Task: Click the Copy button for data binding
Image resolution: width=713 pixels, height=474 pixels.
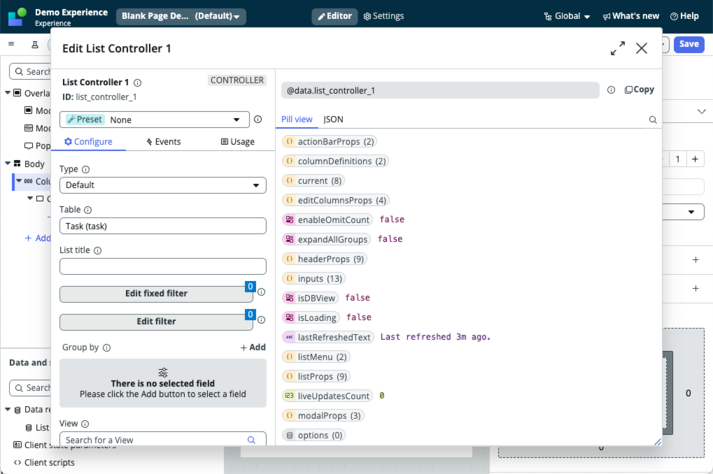Action: coord(639,90)
